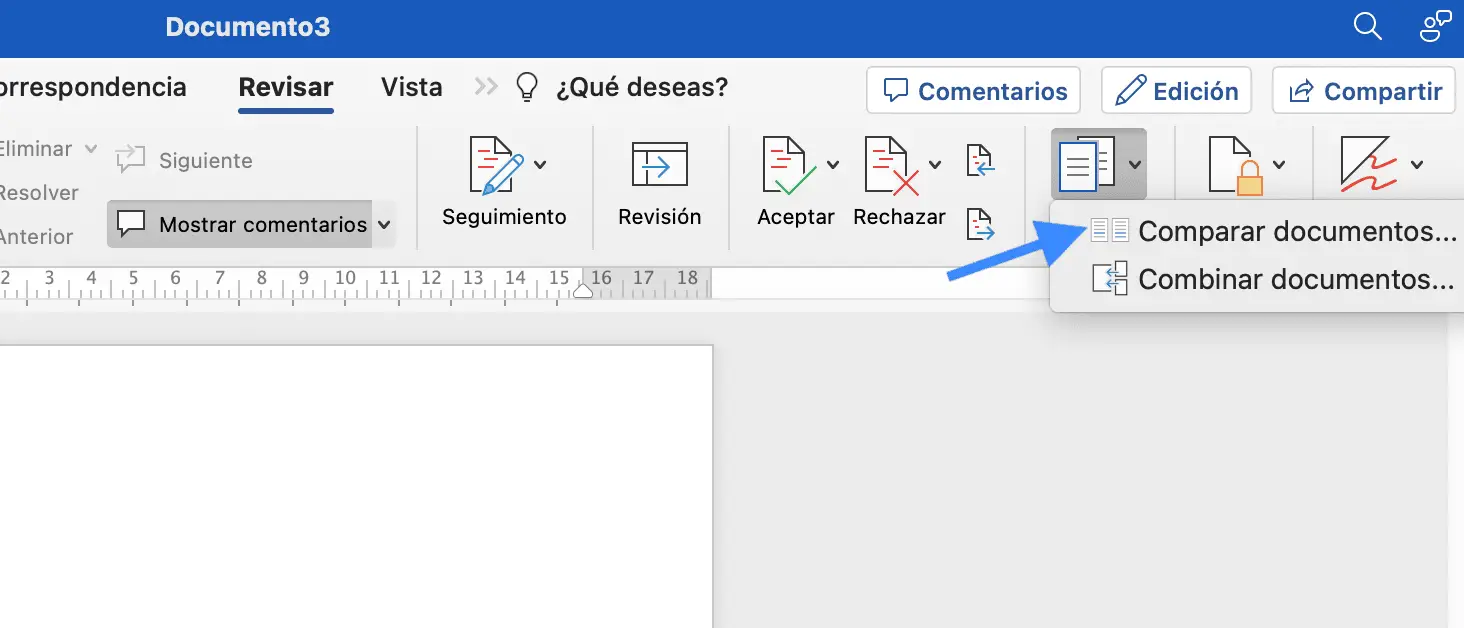The image size is (1464, 628).
Task: Click the Compartir button
Action: coord(1363,91)
